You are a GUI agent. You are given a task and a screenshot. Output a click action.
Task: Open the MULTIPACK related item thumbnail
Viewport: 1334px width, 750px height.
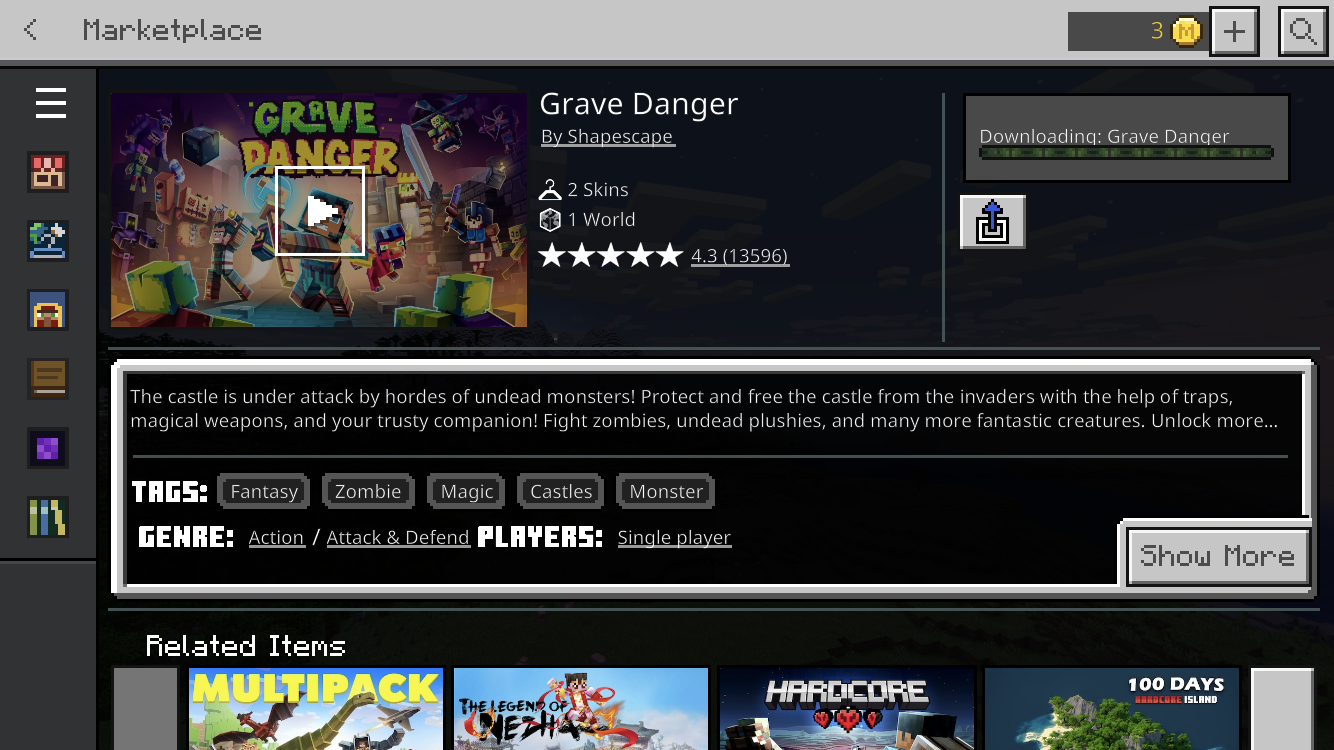(316, 709)
